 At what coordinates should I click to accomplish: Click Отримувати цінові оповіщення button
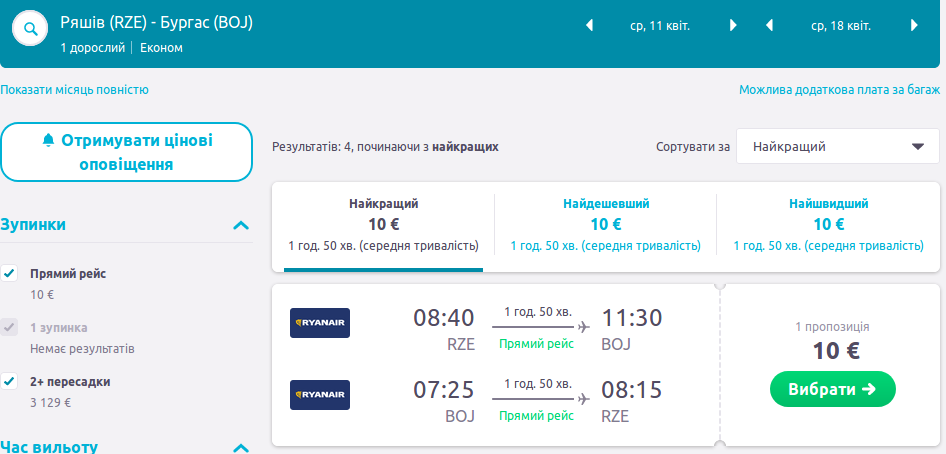pos(126,152)
